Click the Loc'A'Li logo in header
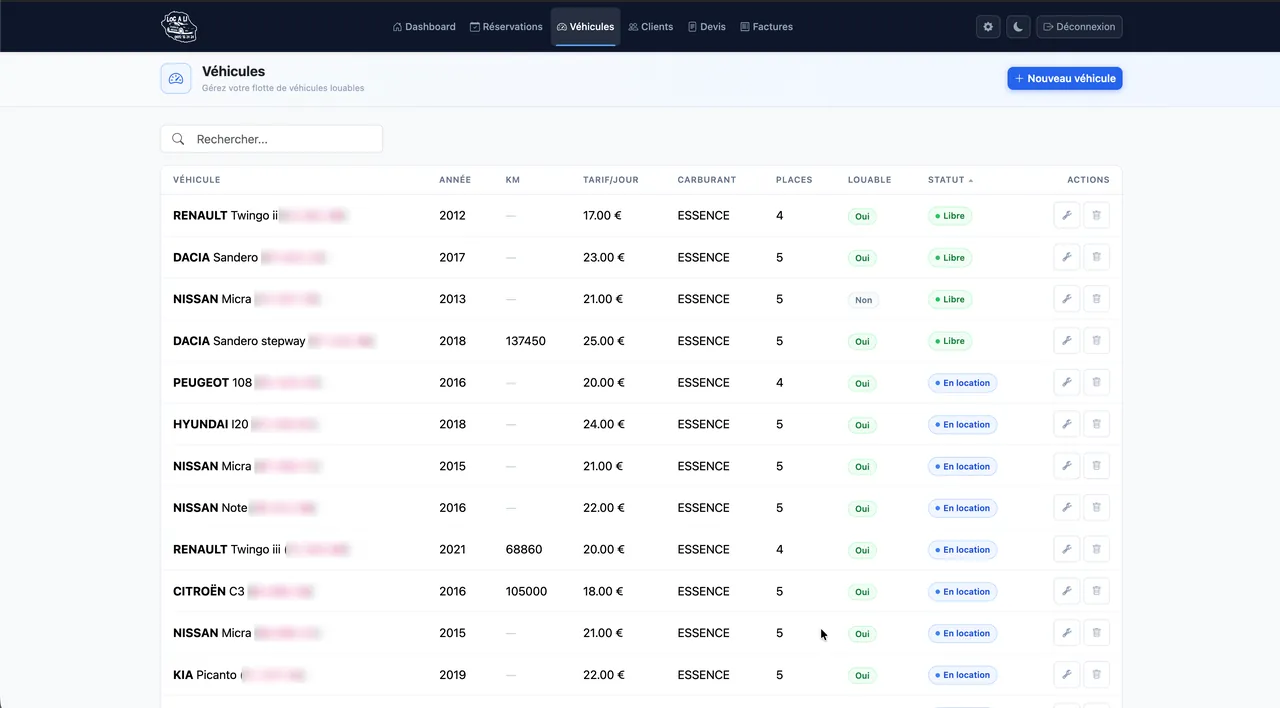1280x708 pixels. tap(180, 27)
